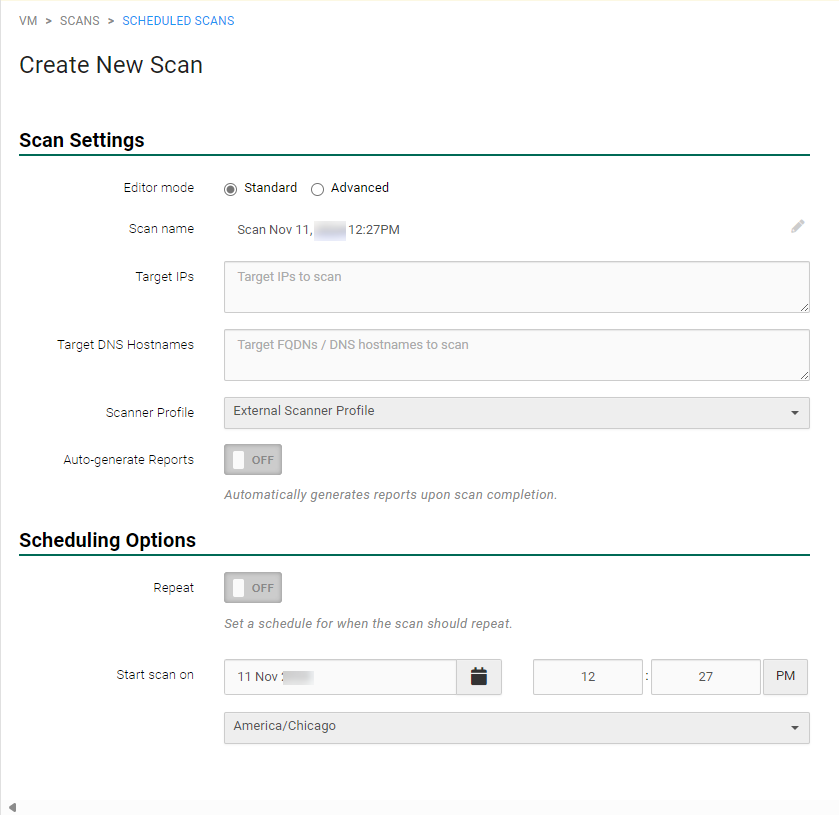This screenshot has width=839, height=815.
Task: Click the left scroll arrow at page bottom
Action: click(12, 807)
